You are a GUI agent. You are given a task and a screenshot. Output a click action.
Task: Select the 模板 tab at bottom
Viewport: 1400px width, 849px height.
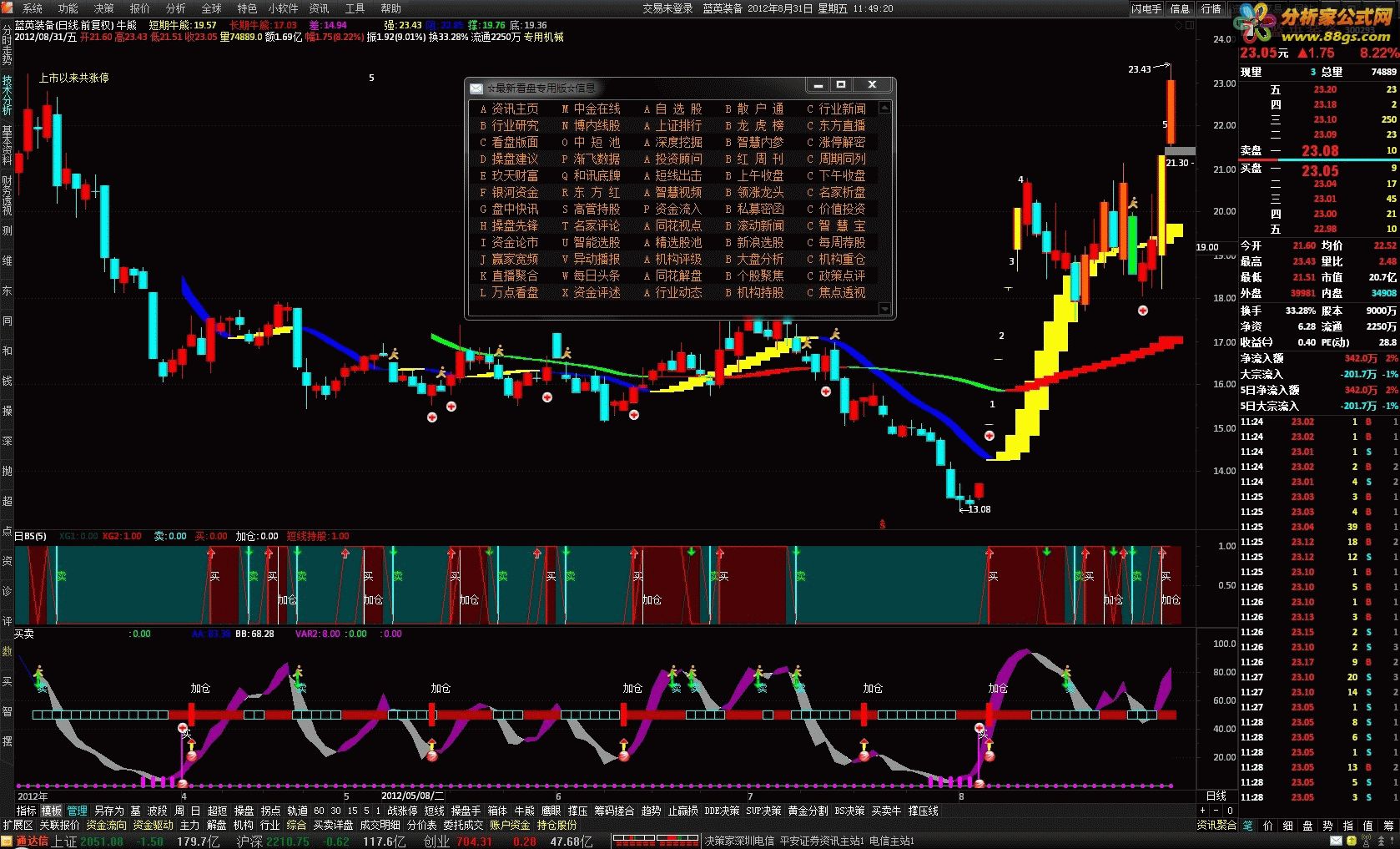click(52, 811)
